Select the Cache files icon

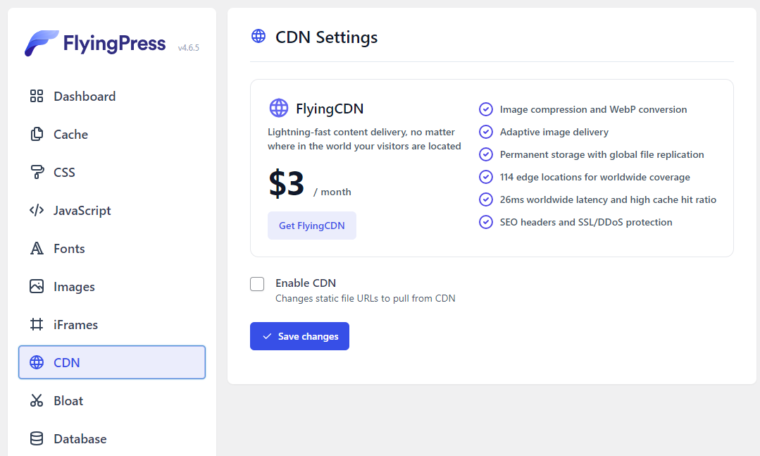36,134
